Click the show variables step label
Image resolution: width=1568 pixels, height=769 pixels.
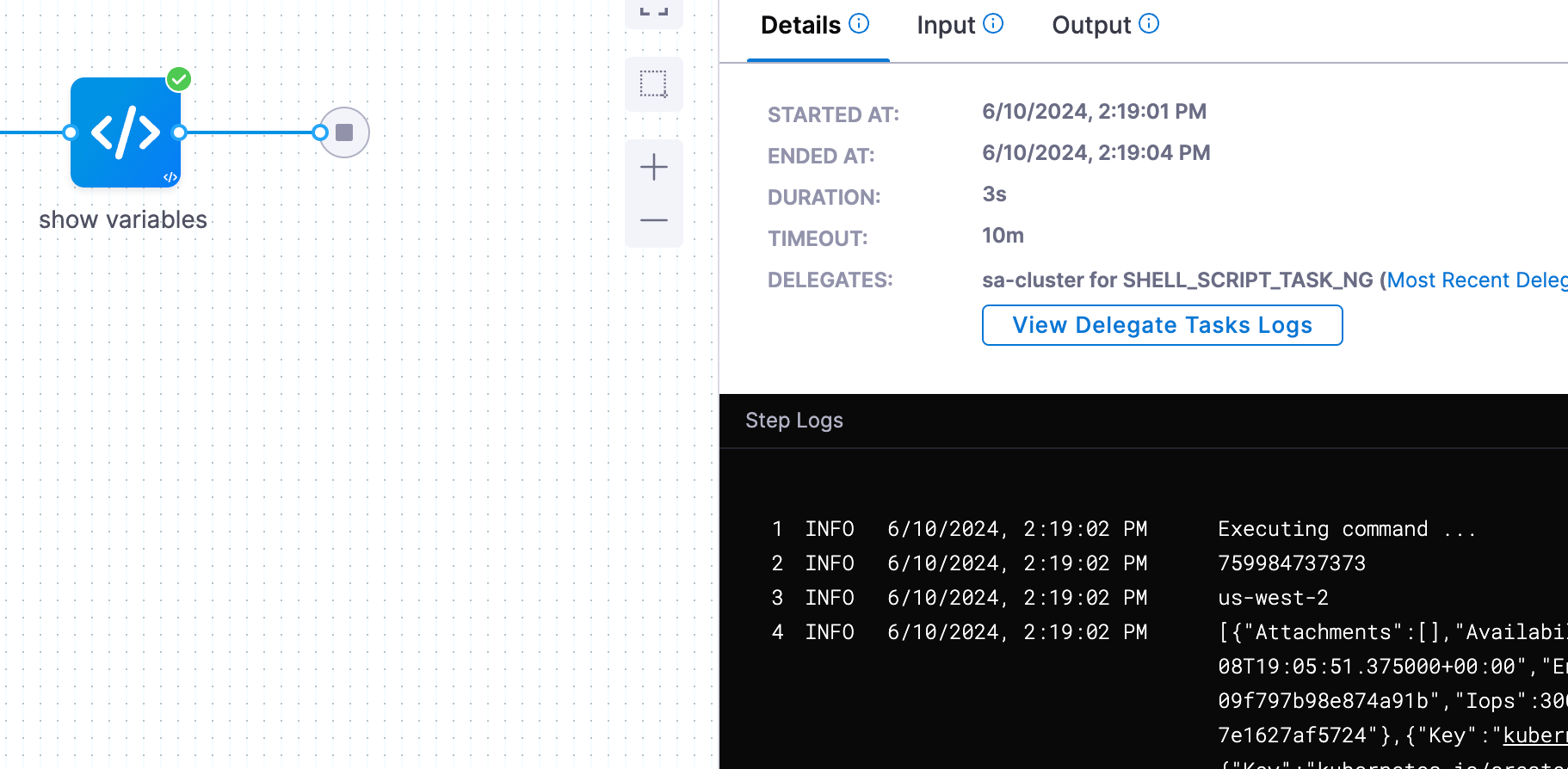click(123, 220)
